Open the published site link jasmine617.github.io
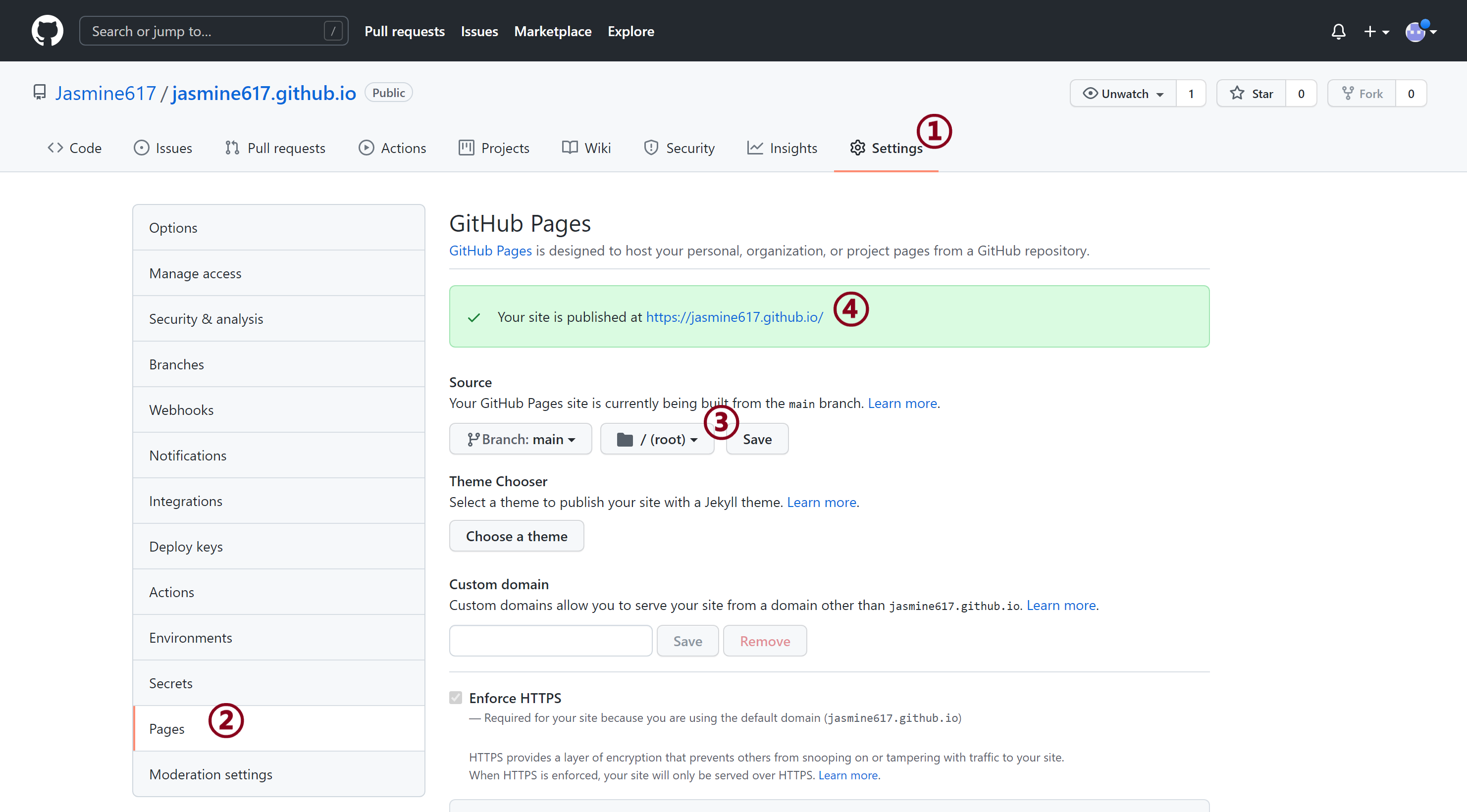Image resolution: width=1467 pixels, height=812 pixels. (x=733, y=317)
